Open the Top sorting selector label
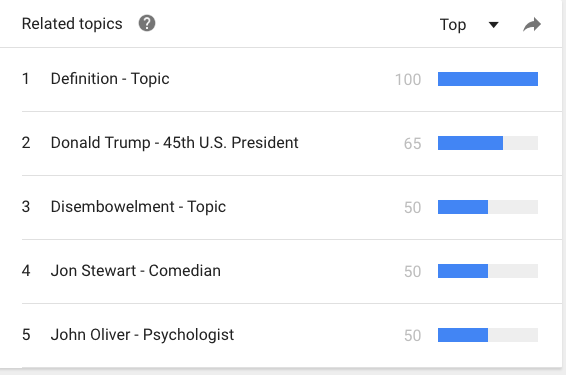 point(453,25)
